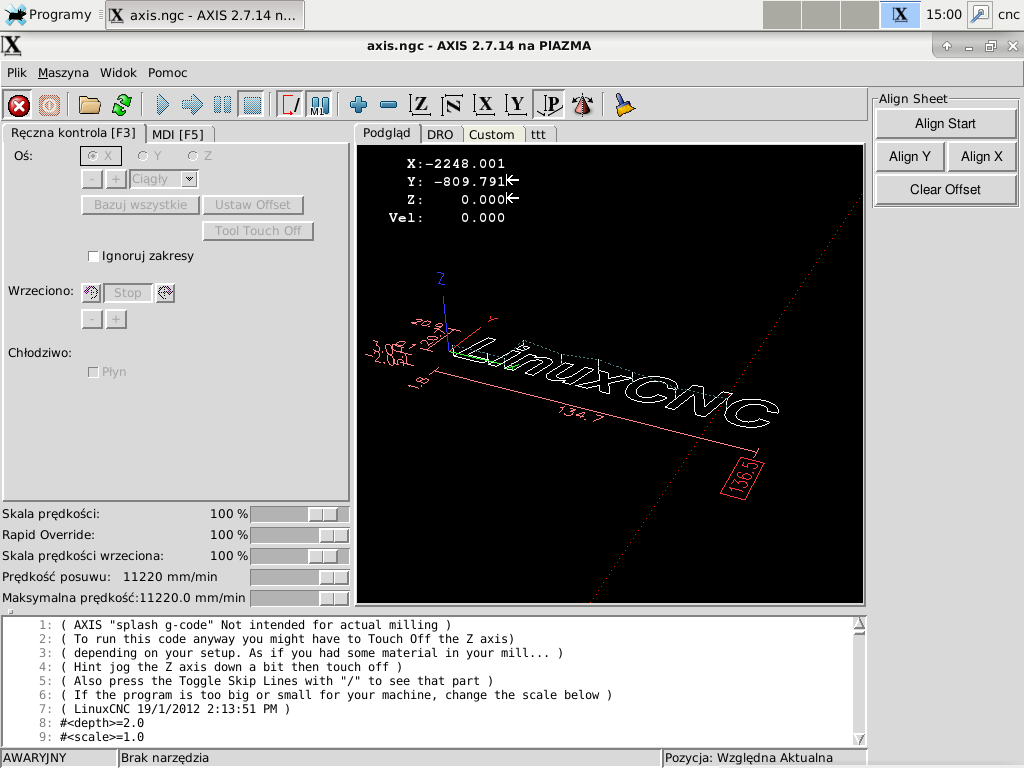Jog axis negative with minus button
The image size is (1024, 768).
coord(92,179)
